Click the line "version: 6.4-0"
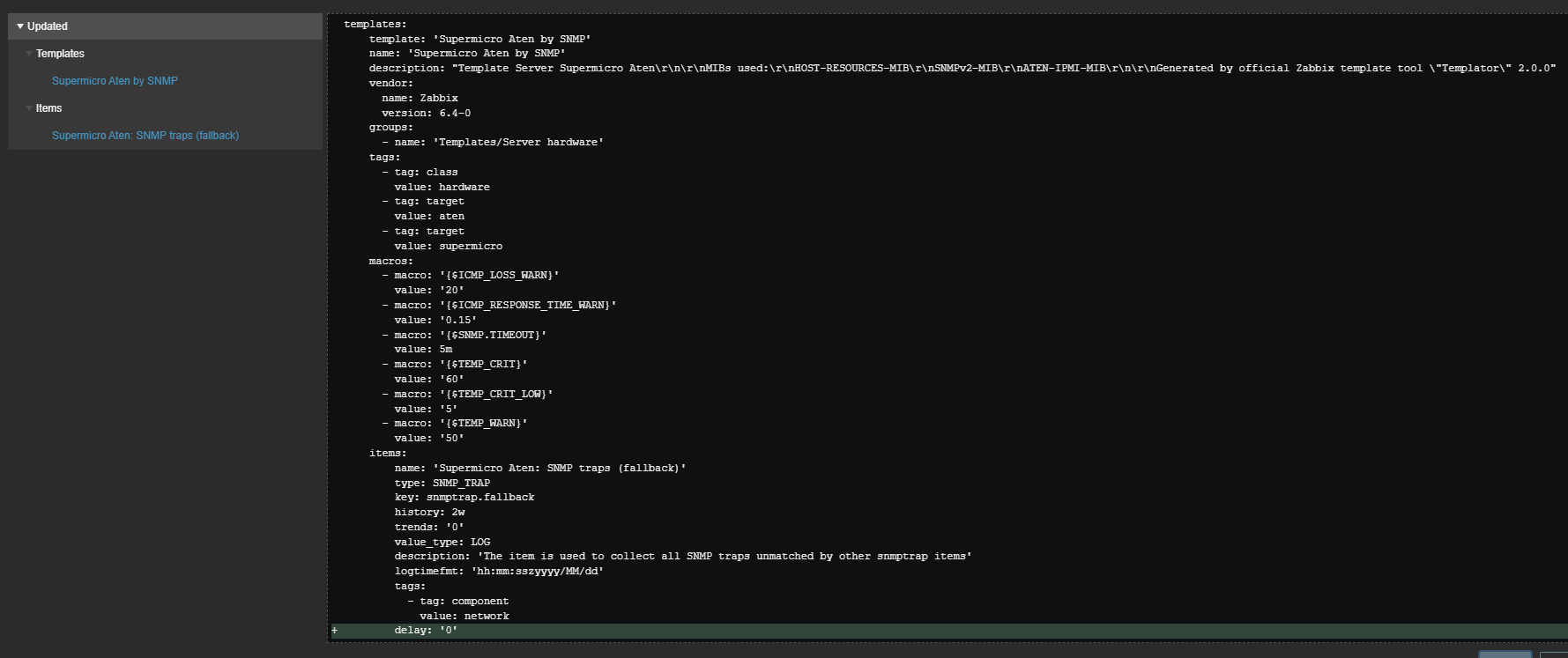Screen dimensions: 1568x658 (426, 113)
